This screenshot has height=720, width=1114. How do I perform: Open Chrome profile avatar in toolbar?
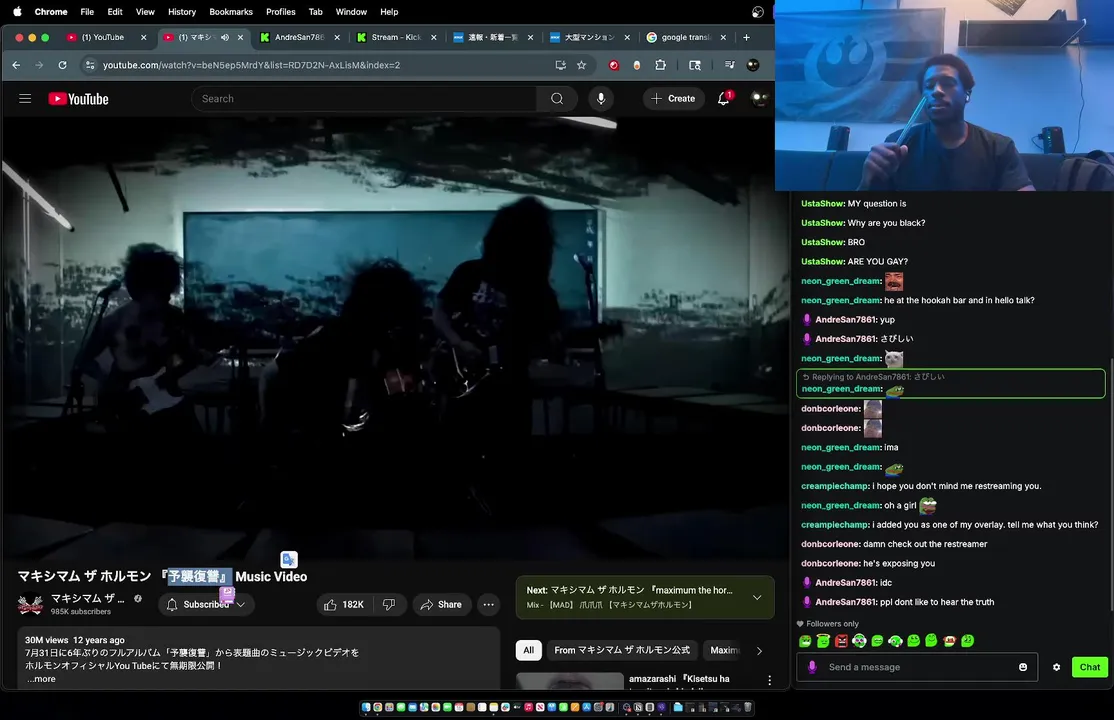[x=753, y=65]
